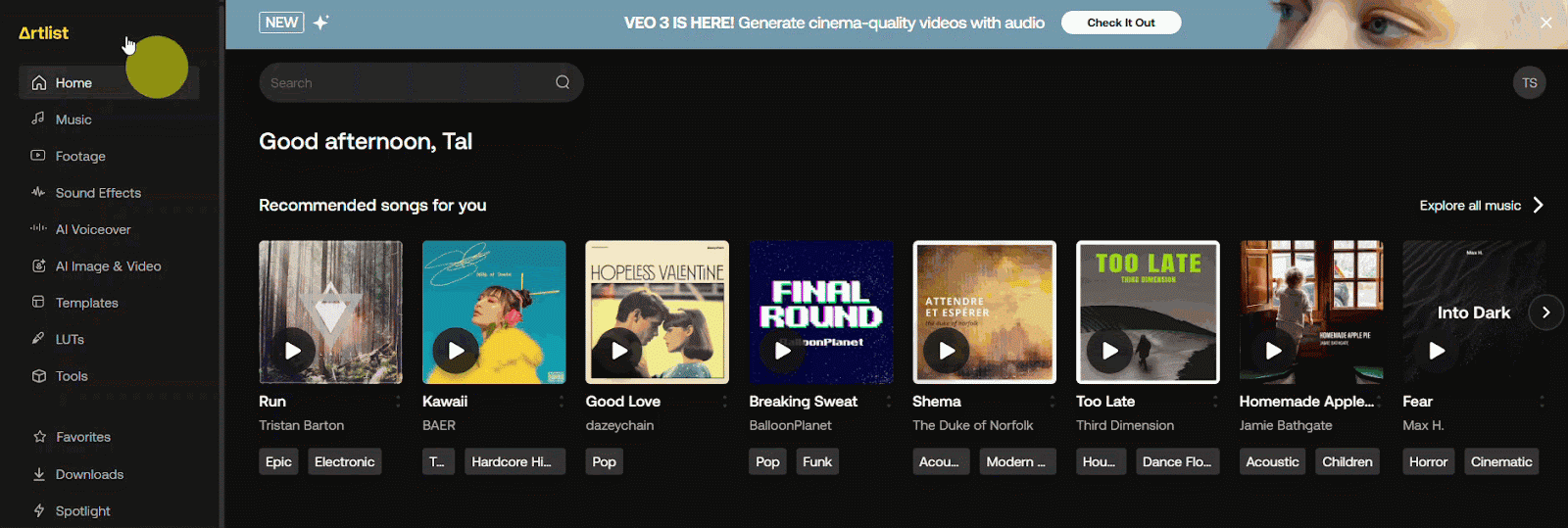Click the Favorites star icon
1568x528 pixels.
39,437
